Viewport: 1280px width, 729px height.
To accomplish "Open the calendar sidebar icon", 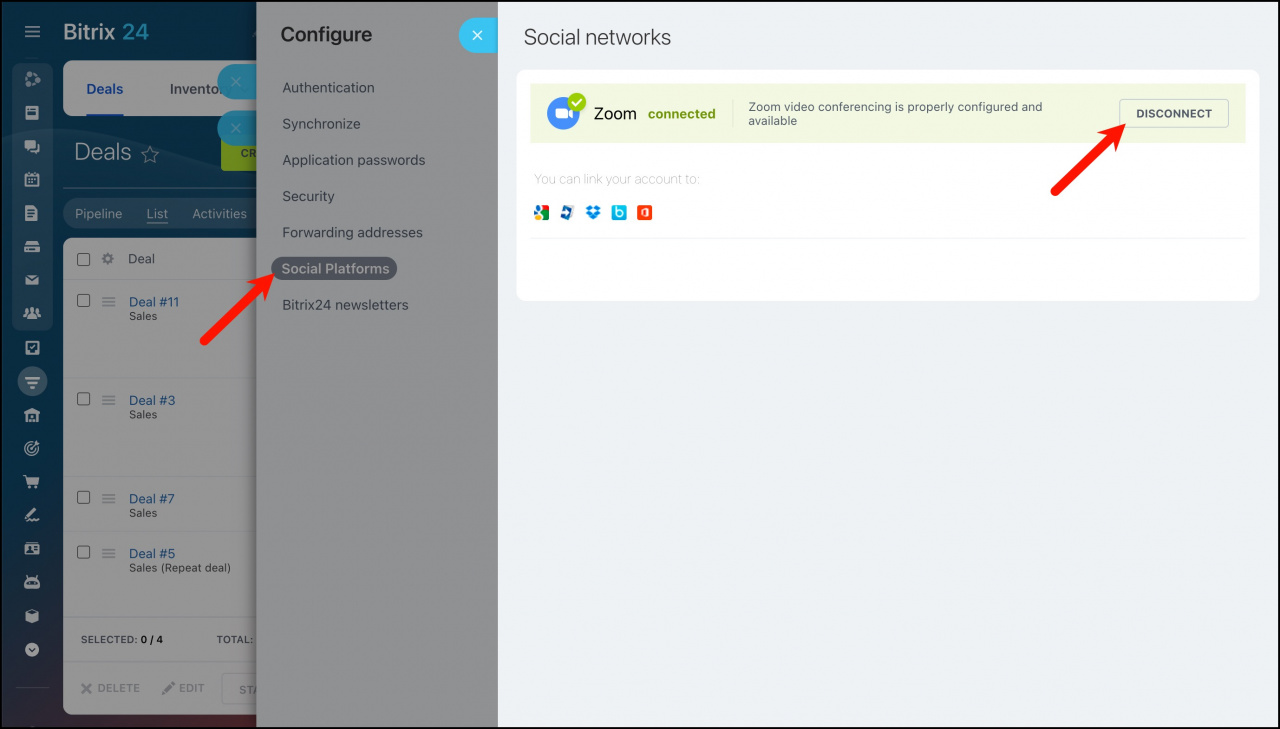I will click(32, 180).
